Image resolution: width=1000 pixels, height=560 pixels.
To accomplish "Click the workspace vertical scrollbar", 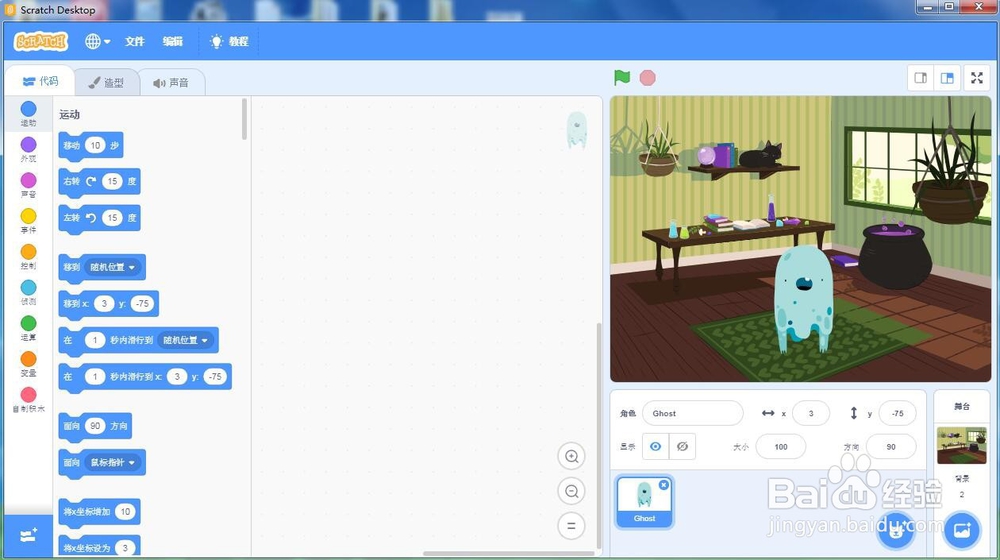I will 598,435.
